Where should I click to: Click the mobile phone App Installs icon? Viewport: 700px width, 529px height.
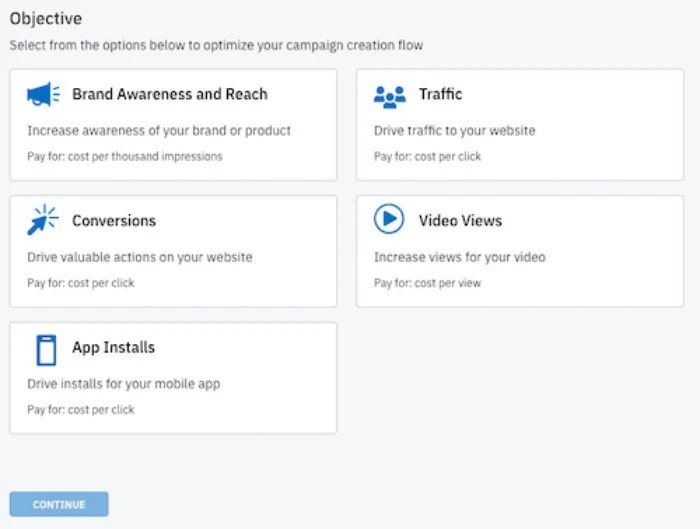pyautogui.click(x=45, y=349)
